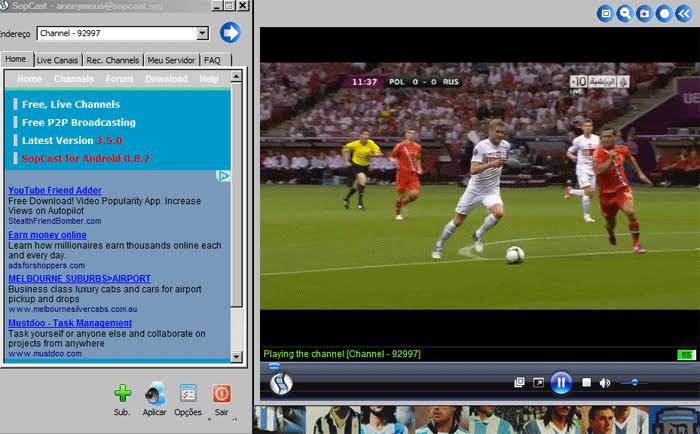Click the scrollbar up arrow in the home pane
Screen dimensions: 700x434
(236, 76)
